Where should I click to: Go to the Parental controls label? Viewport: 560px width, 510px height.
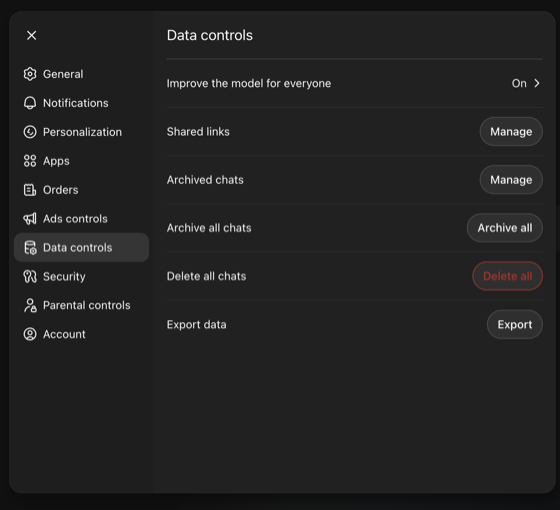point(87,305)
